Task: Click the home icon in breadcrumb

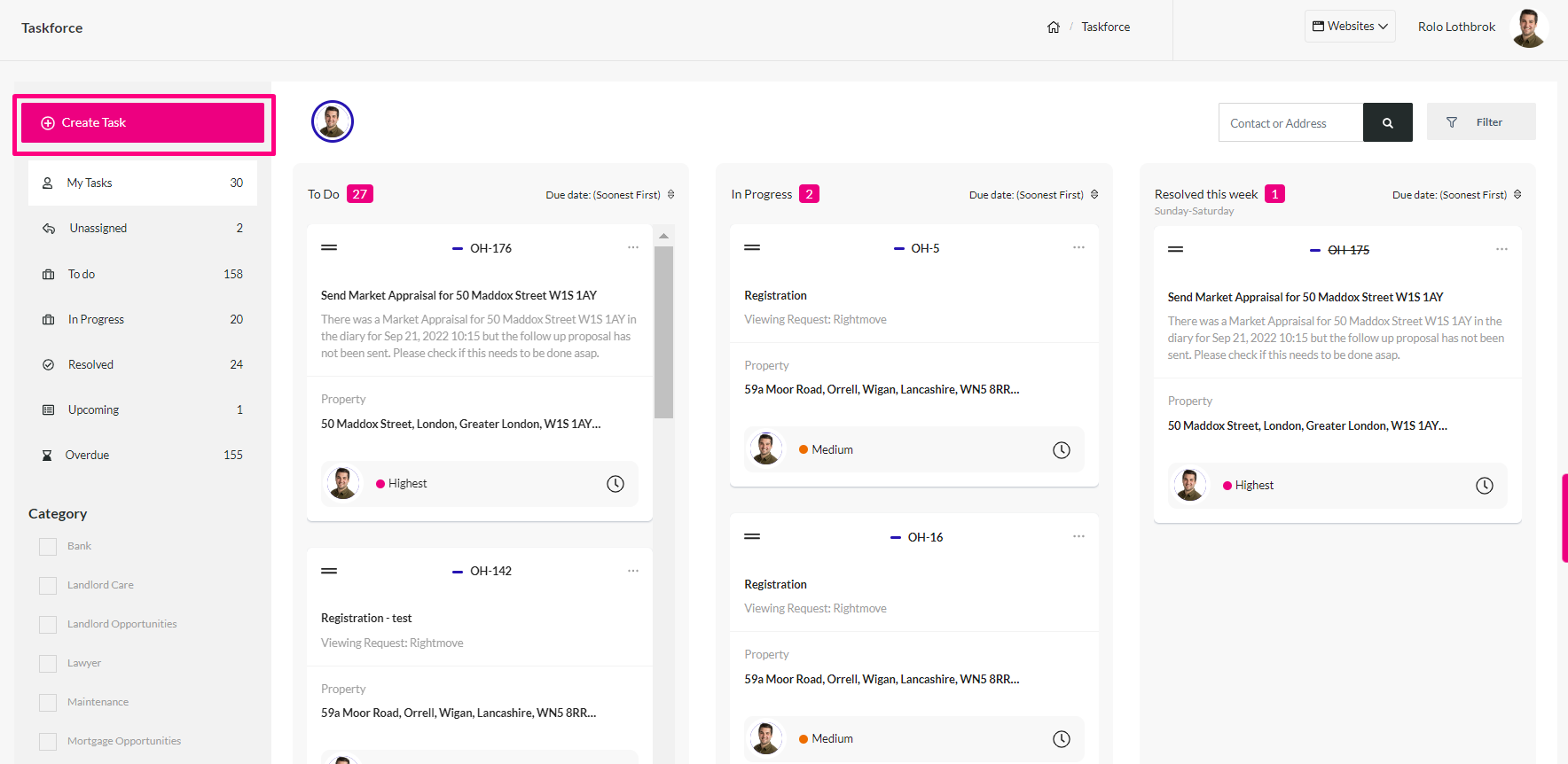Action: pos(1054,27)
